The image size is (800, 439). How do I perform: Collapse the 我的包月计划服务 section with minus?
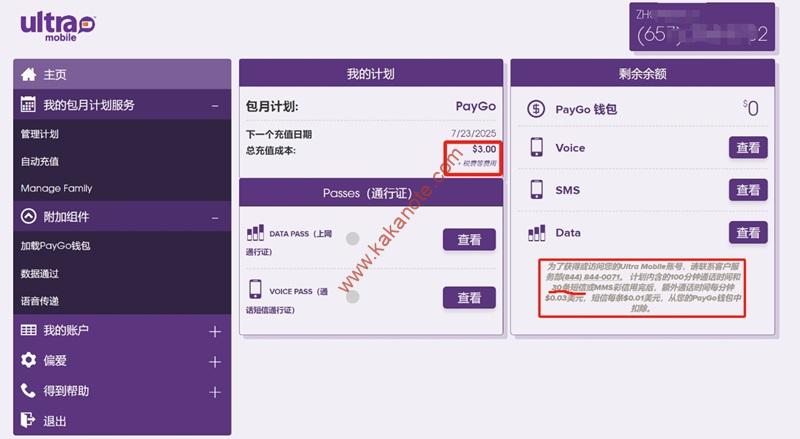(x=215, y=106)
